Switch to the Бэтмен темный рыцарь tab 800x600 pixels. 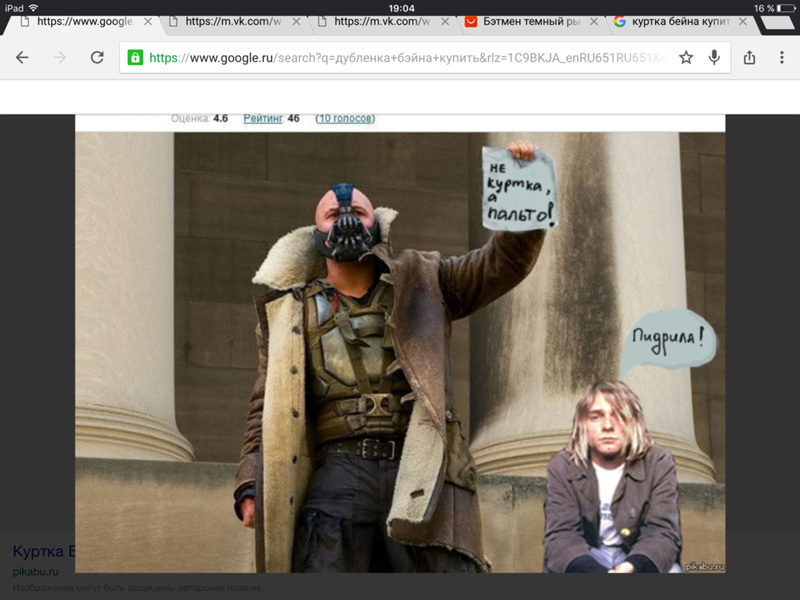pos(531,21)
